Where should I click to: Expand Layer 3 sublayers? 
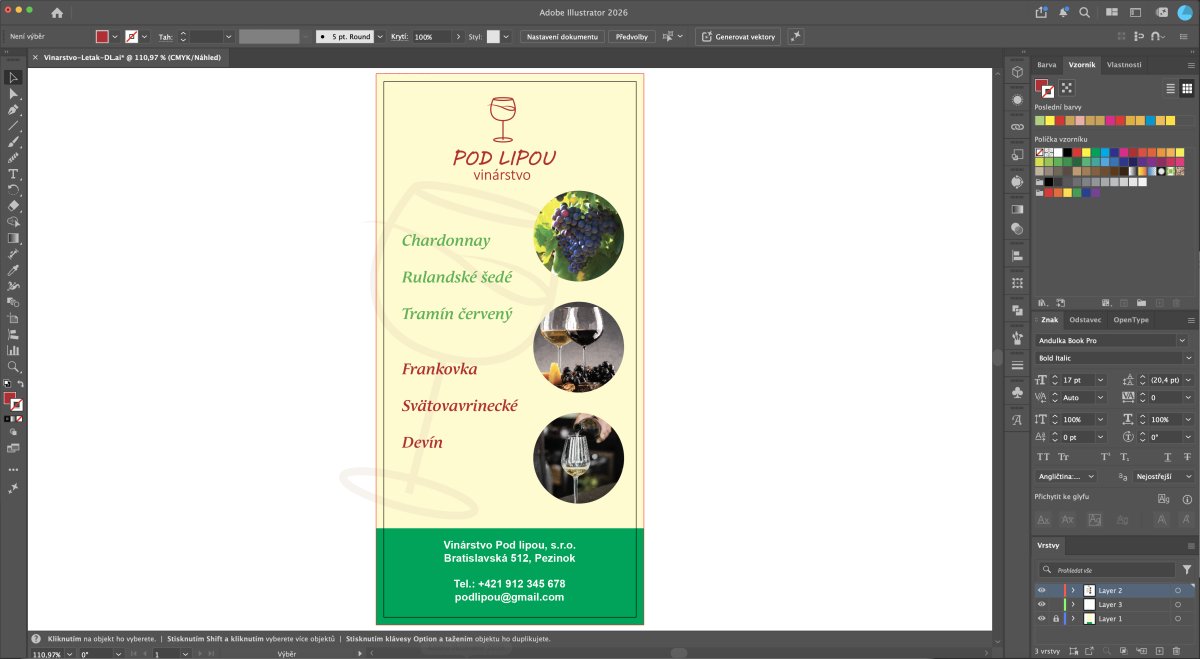1073,605
